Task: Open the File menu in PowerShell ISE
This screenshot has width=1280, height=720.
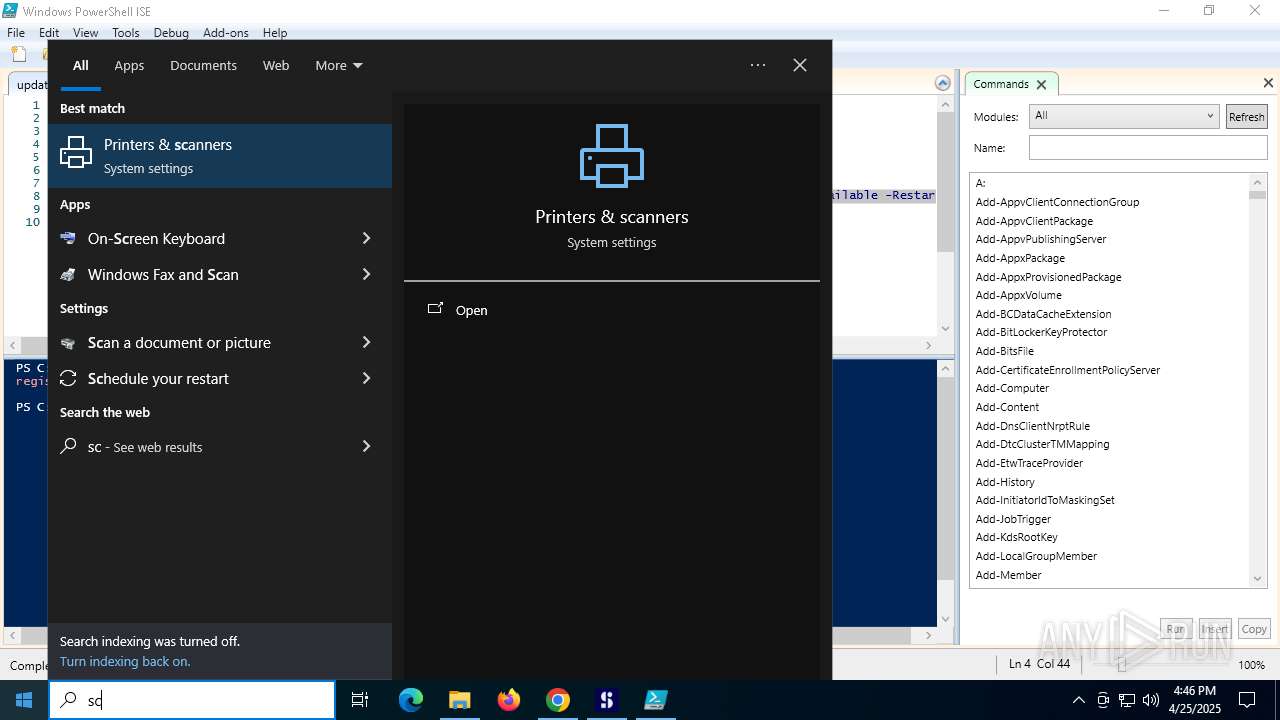Action: pyautogui.click(x=16, y=32)
